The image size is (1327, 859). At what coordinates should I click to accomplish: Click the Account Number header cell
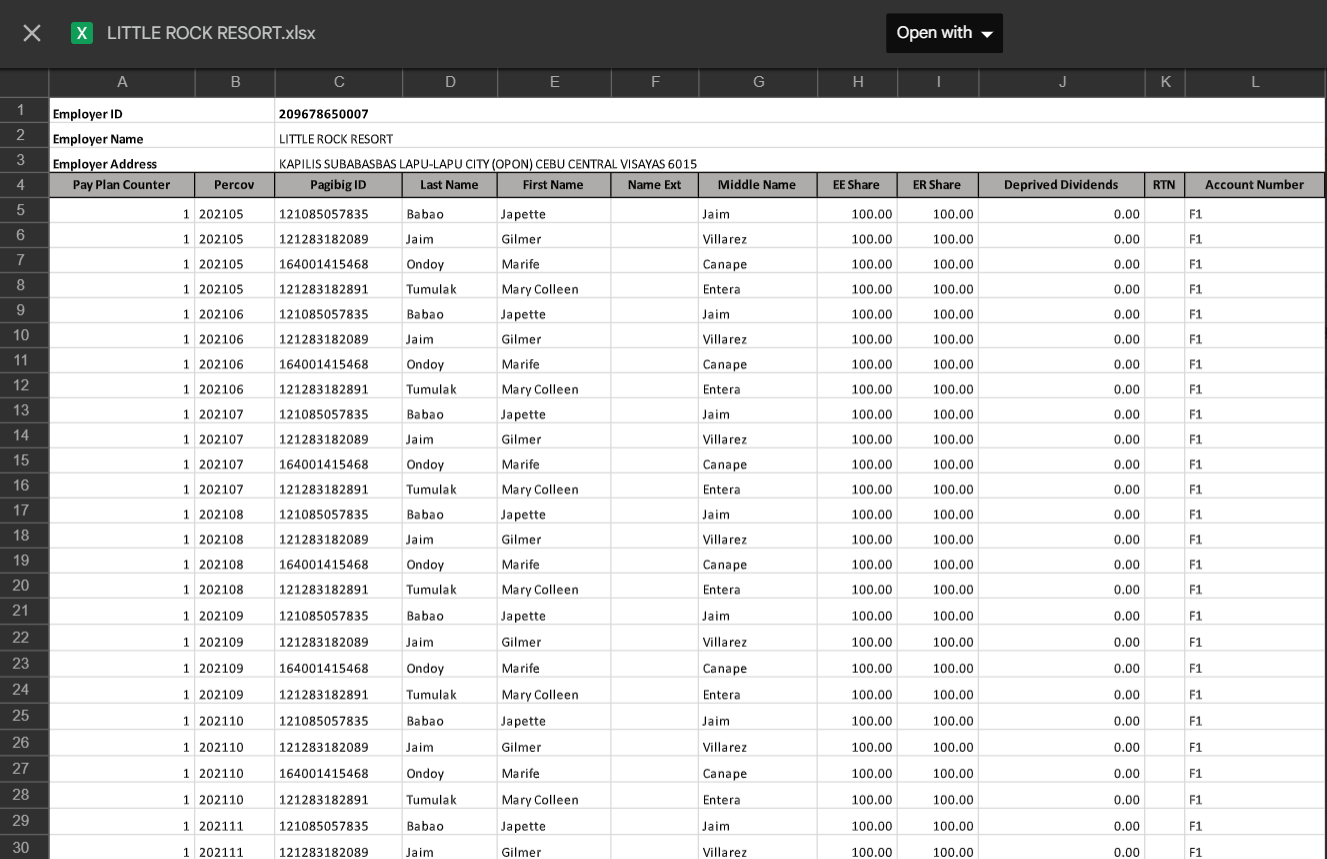coord(1255,185)
